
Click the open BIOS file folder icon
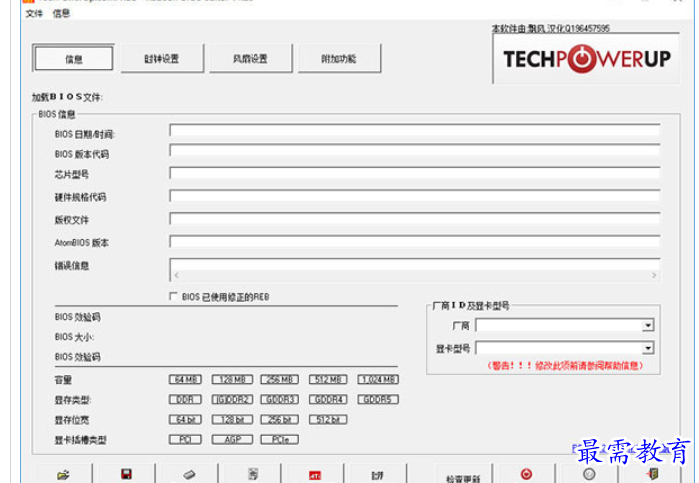click(x=63, y=475)
